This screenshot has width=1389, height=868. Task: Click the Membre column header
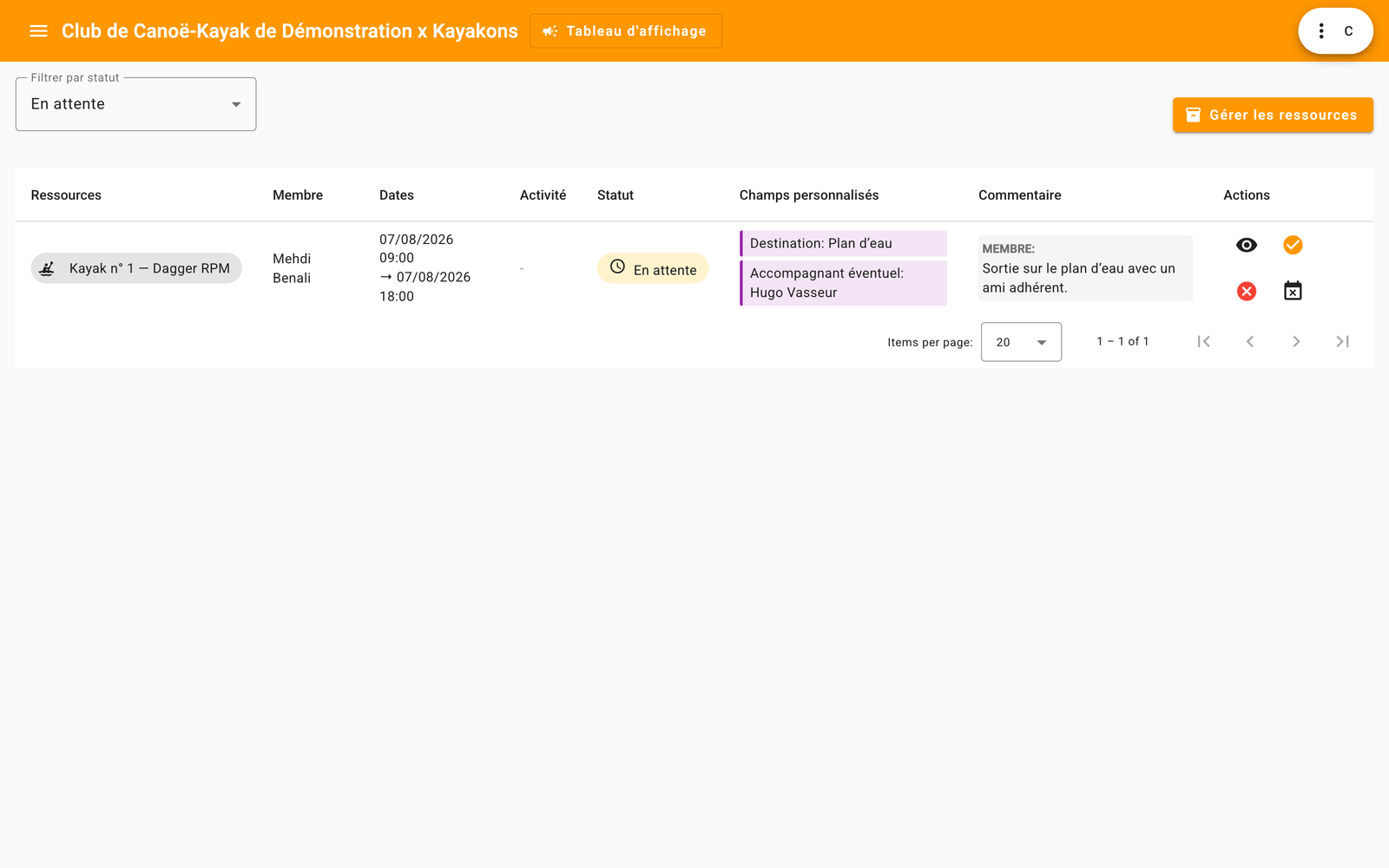pyautogui.click(x=298, y=195)
